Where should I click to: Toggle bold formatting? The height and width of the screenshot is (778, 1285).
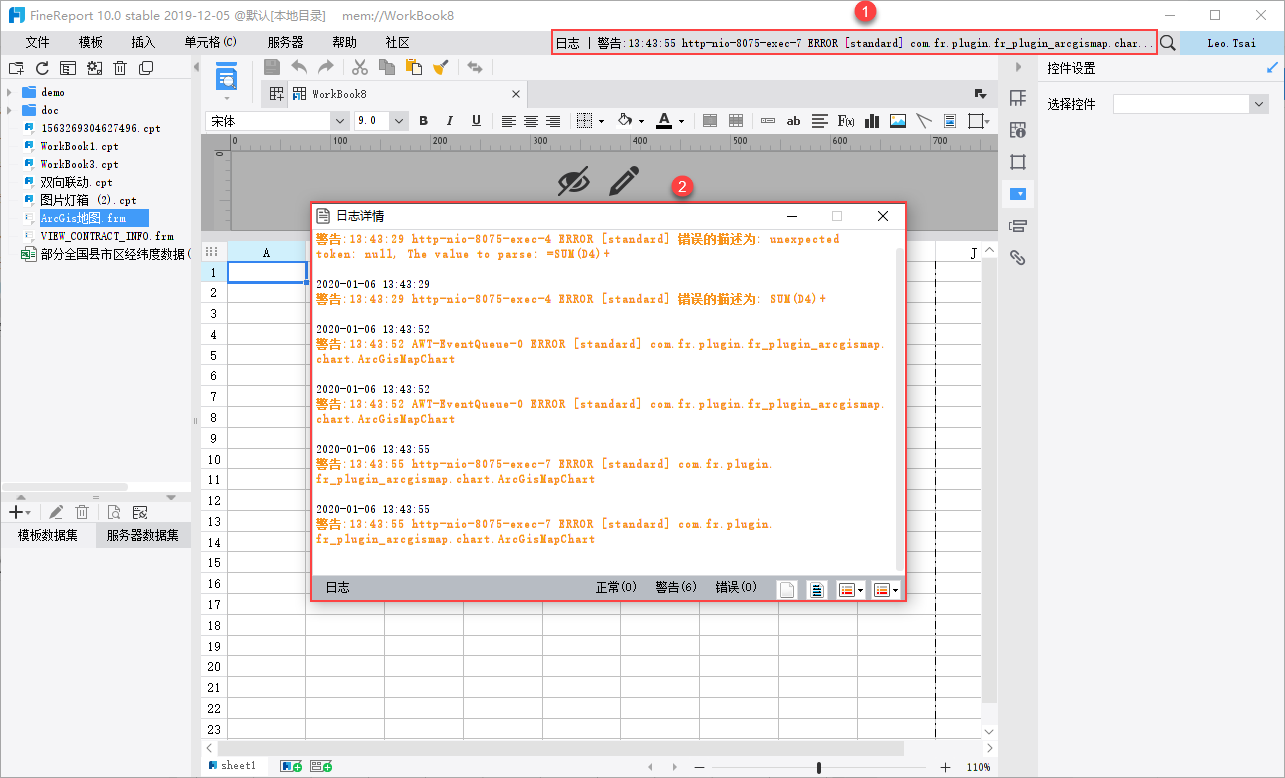[423, 121]
